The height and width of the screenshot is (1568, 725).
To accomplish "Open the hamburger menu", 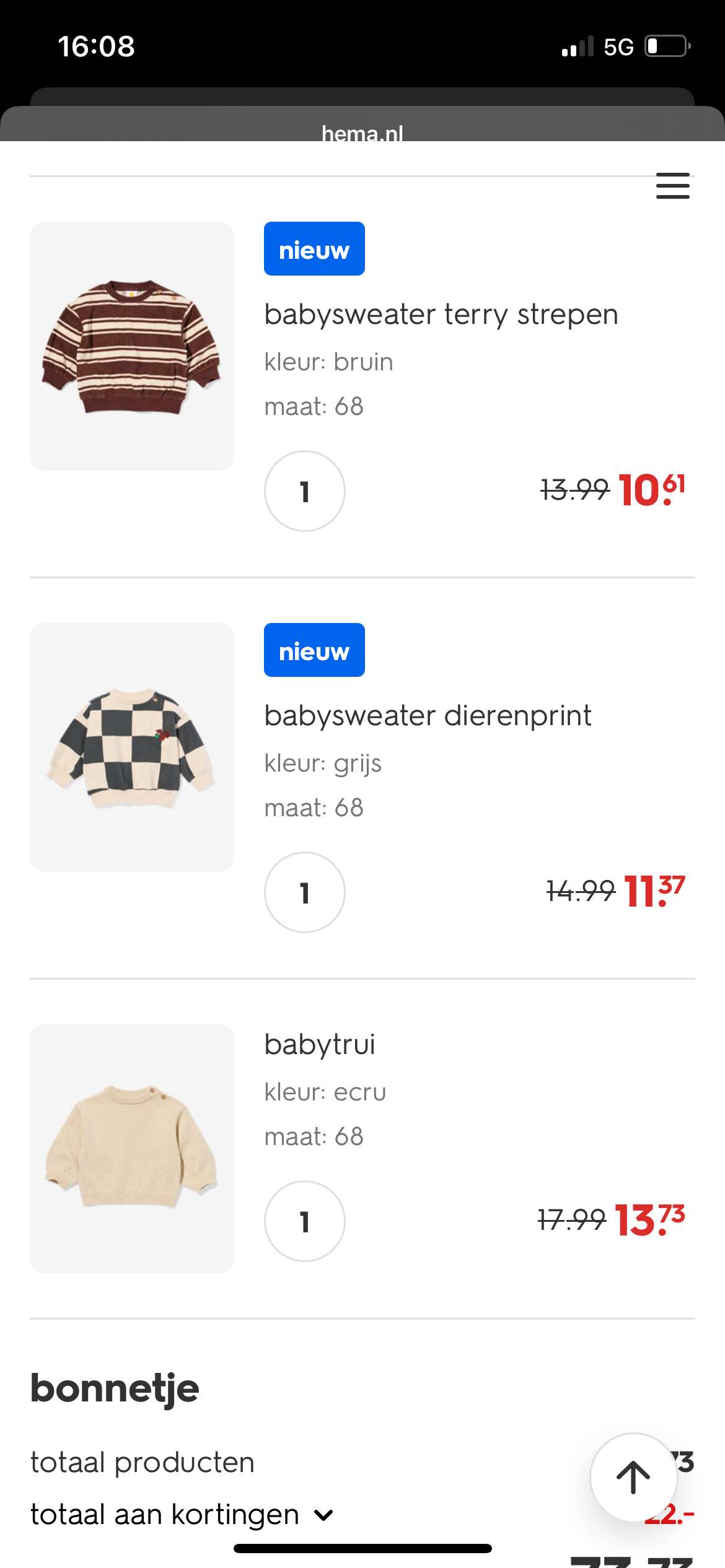I will tap(672, 186).
